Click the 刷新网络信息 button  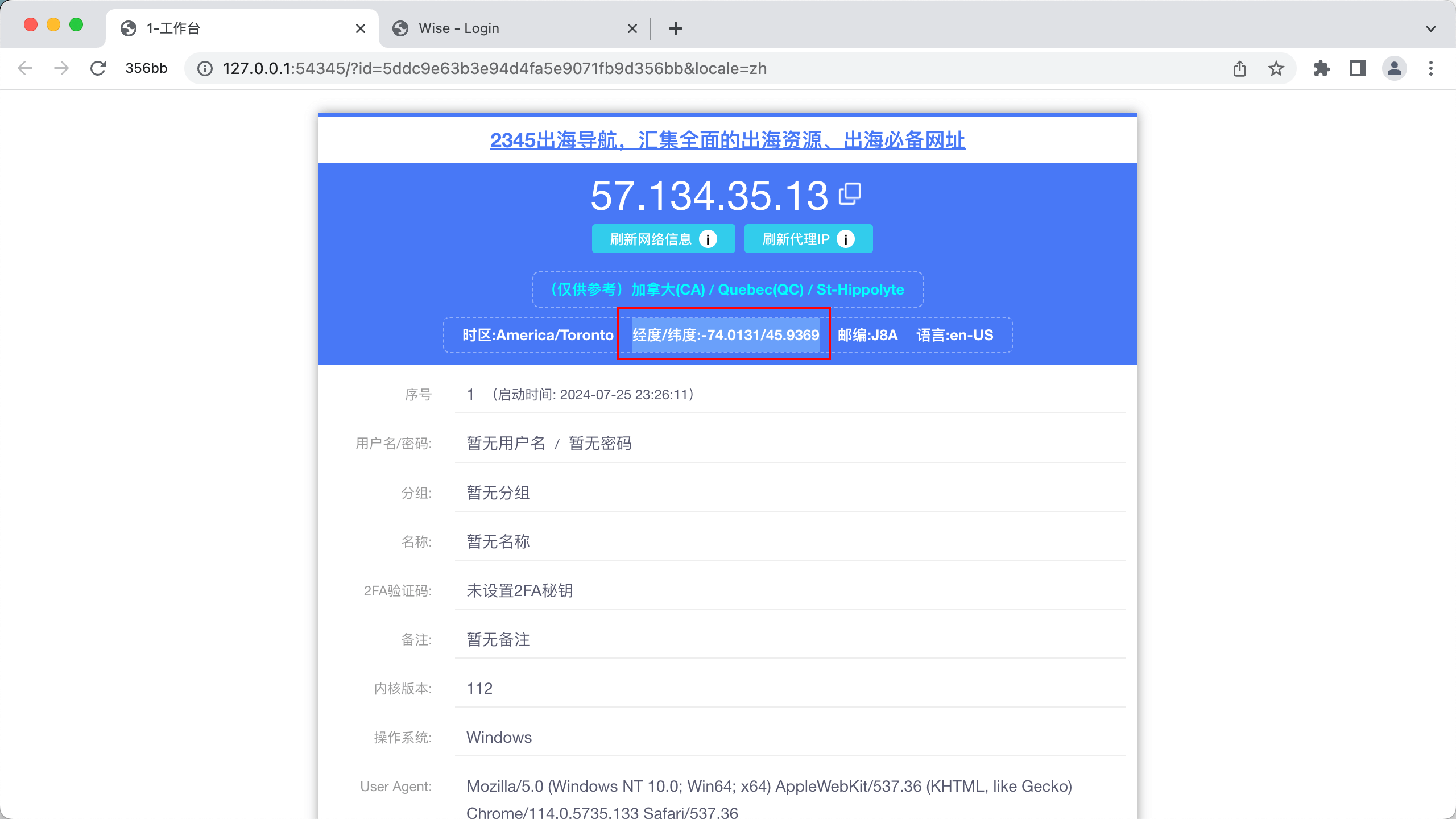[650, 239]
